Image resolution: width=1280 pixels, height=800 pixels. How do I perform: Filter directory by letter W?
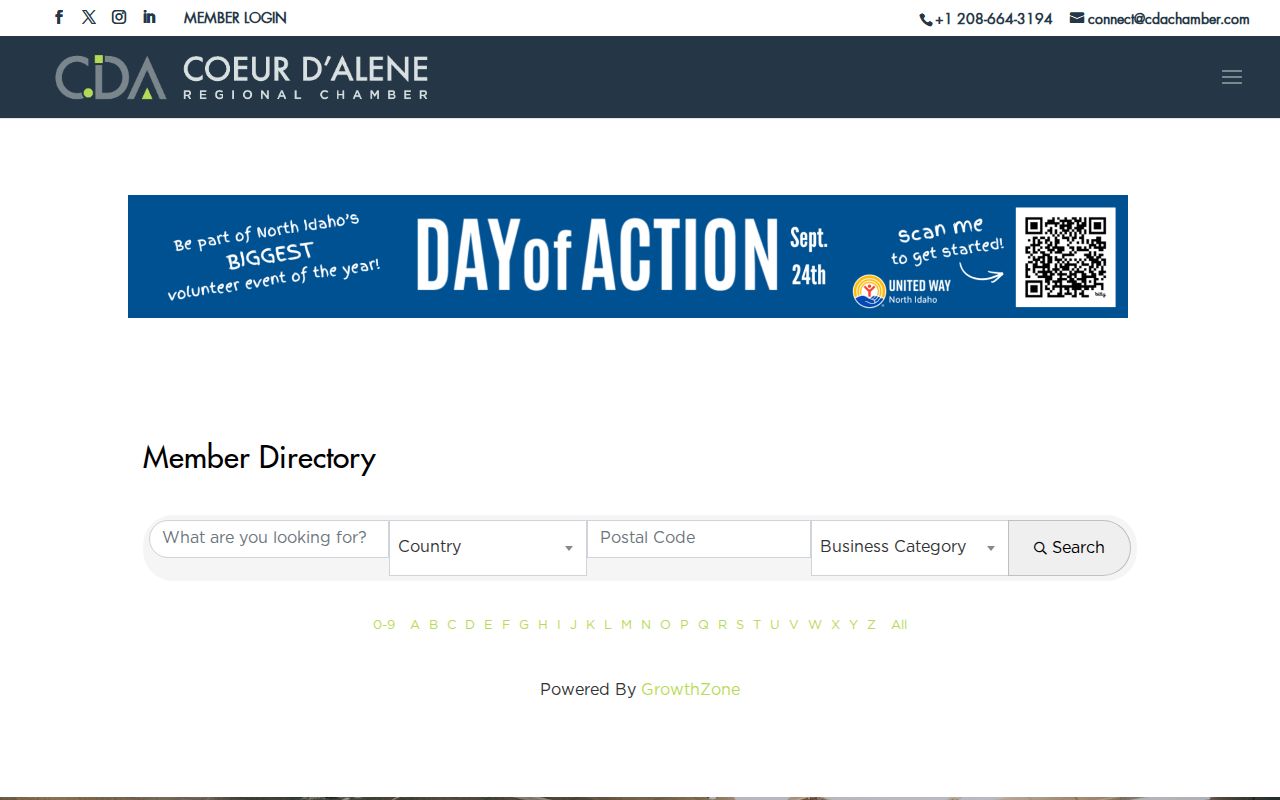point(815,625)
